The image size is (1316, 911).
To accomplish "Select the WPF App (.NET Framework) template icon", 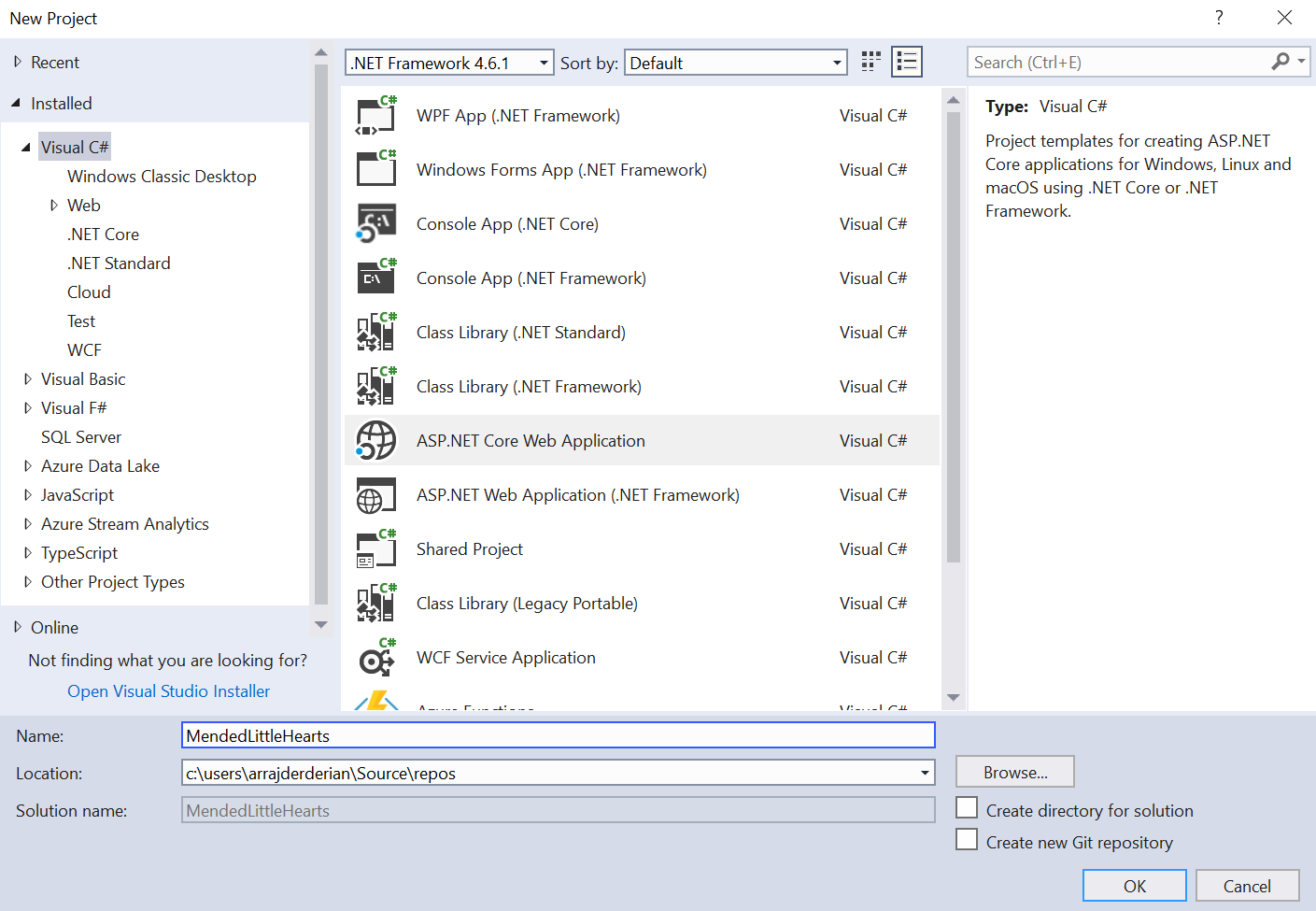I will tap(375, 115).
